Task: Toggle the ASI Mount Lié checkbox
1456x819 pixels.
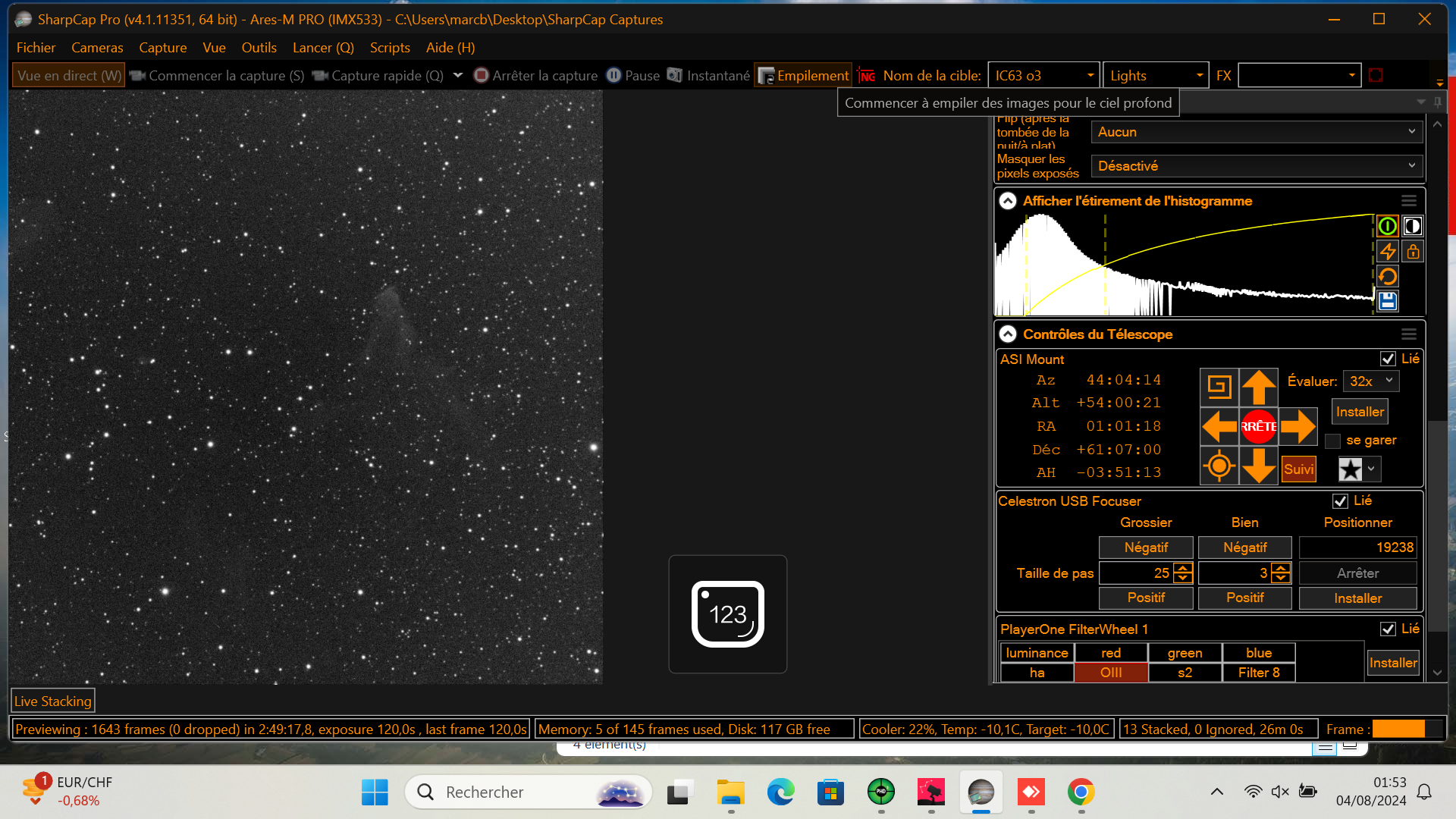Action: [1388, 359]
